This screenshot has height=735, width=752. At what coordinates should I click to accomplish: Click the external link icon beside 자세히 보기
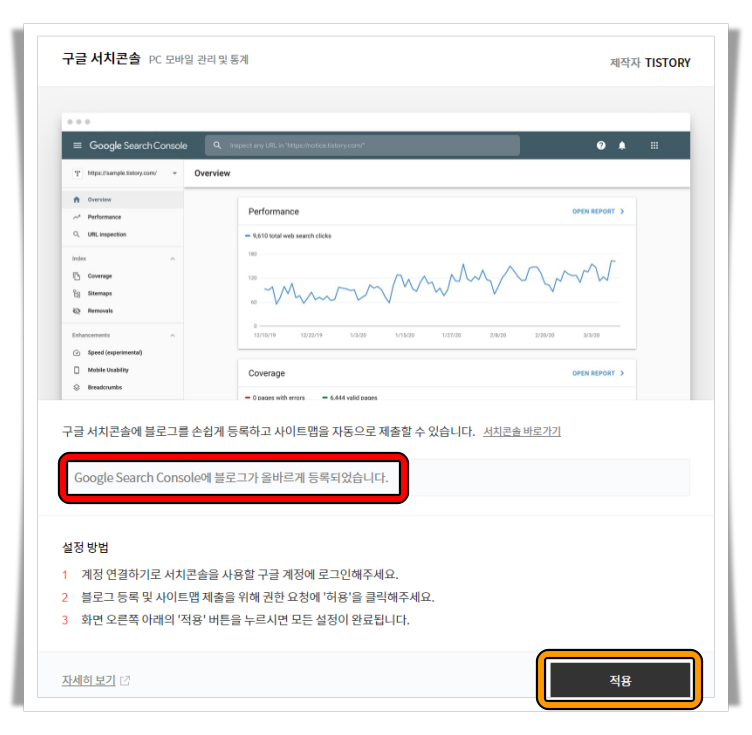point(125,680)
